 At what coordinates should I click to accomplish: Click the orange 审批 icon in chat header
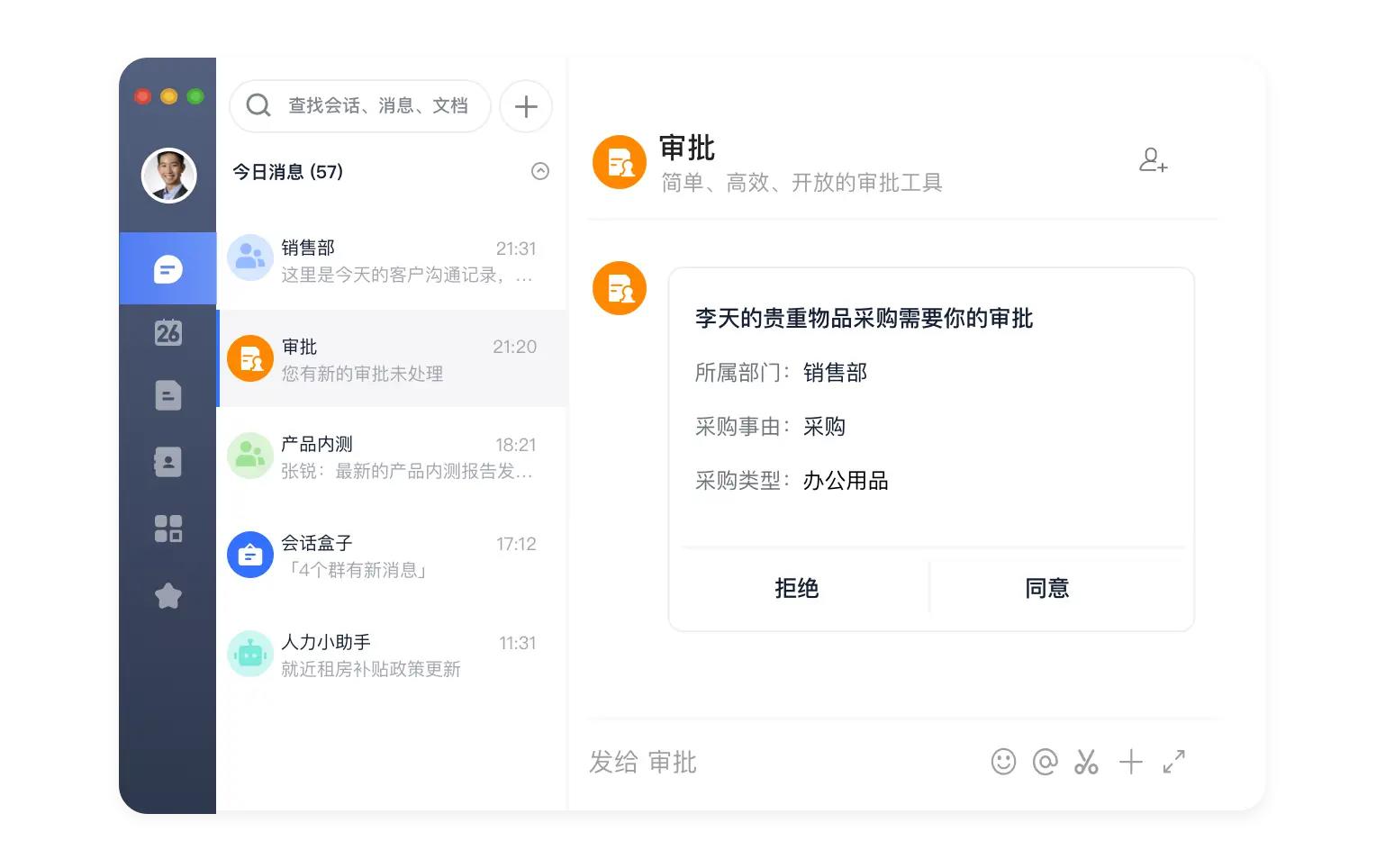(620, 163)
